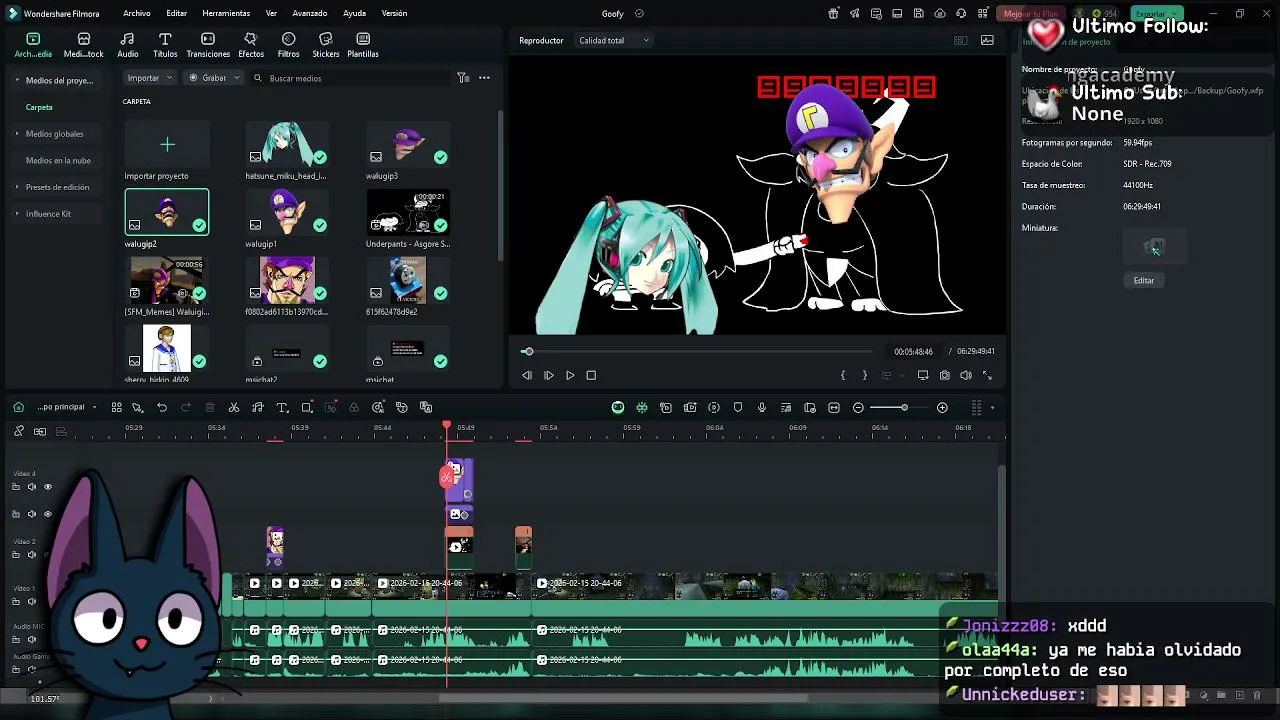The width and height of the screenshot is (1280, 720).
Task: Toggle the eye on the track below Video 4
Action: click(47, 514)
